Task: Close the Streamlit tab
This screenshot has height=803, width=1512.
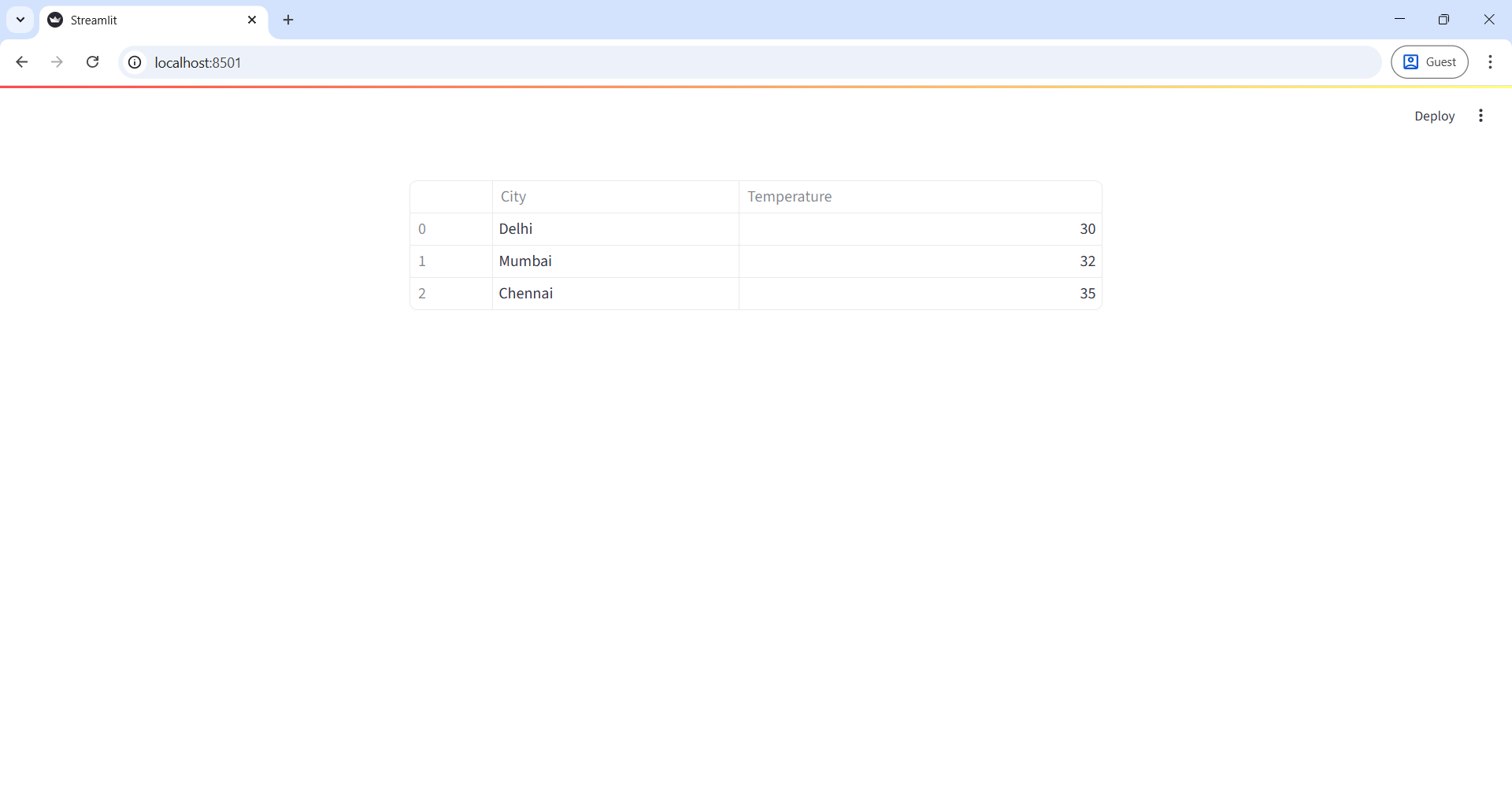Action: tap(252, 20)
